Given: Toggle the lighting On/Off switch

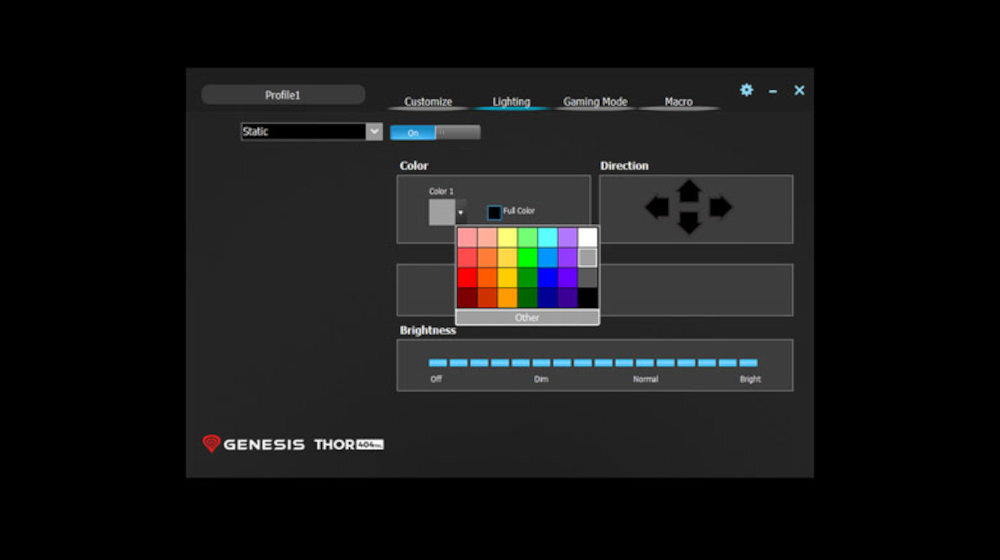Looking at the screenshot, I should [x=435, y=132].
